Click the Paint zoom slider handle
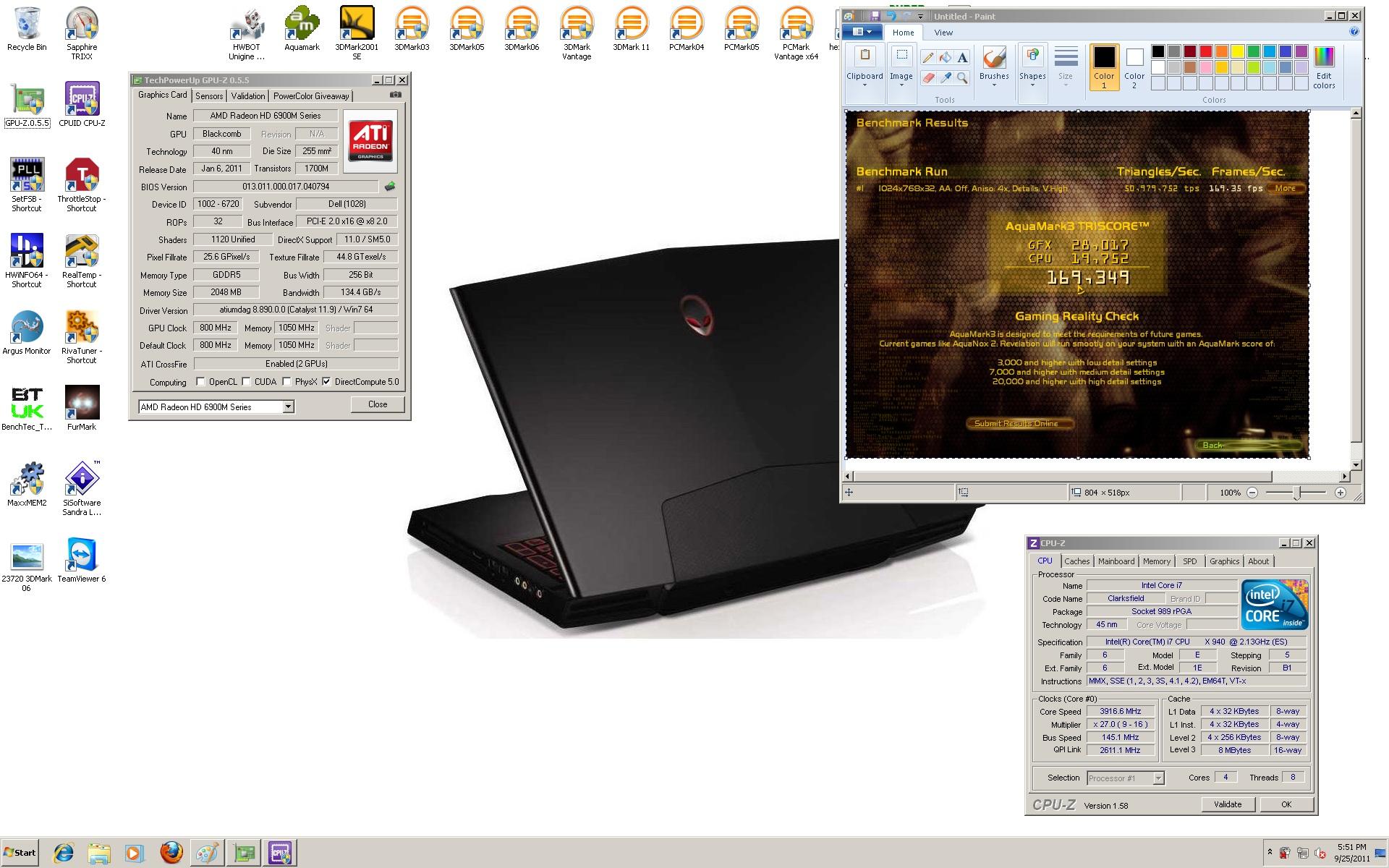This screenshot has height=868, width=1389. point(1297,493)
